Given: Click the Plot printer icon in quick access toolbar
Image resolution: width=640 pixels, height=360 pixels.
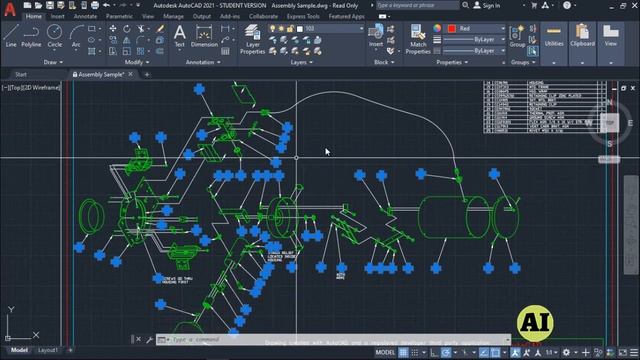Looking at the screenshot, I should coord(95,5).
